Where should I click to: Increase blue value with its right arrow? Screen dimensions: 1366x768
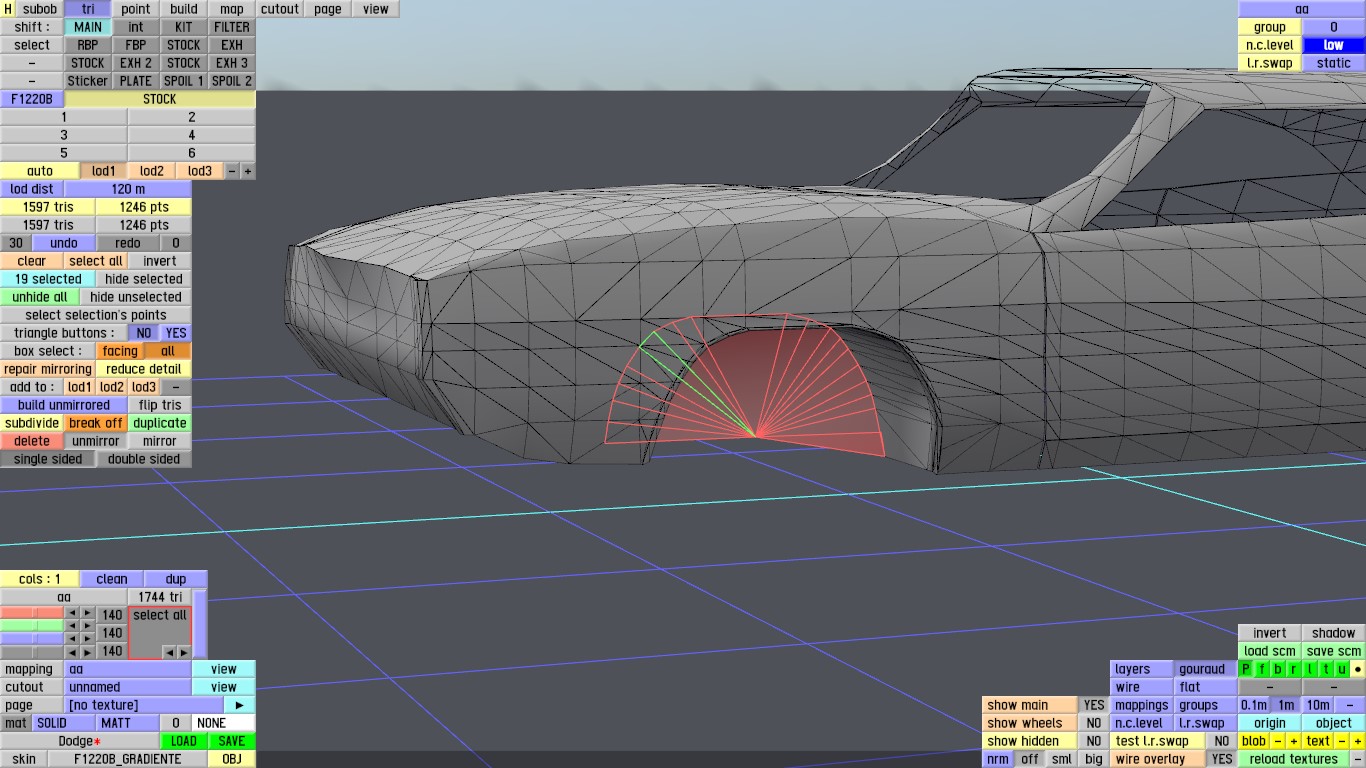(88, 639)
